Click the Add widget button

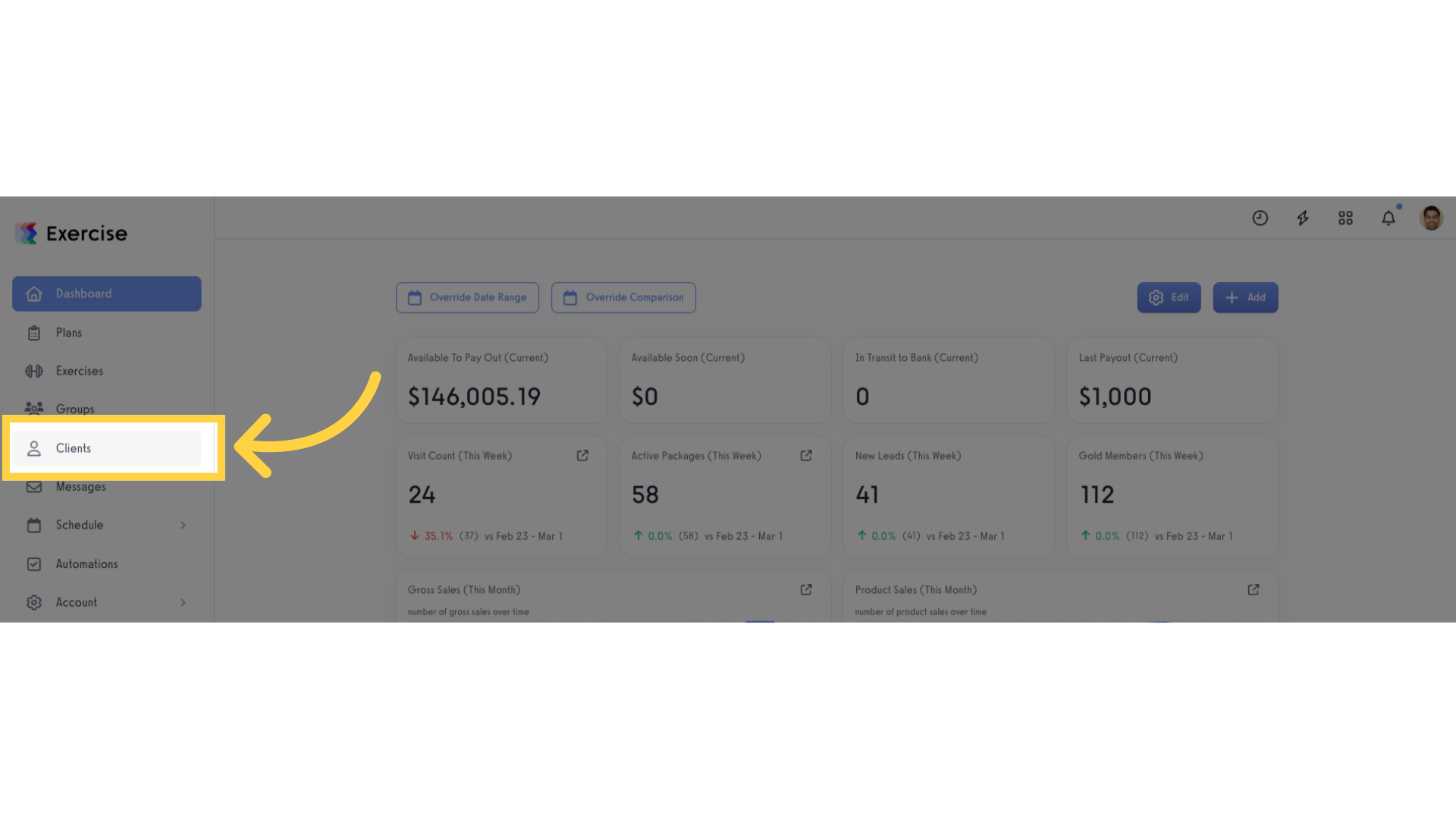point(1245,297)
